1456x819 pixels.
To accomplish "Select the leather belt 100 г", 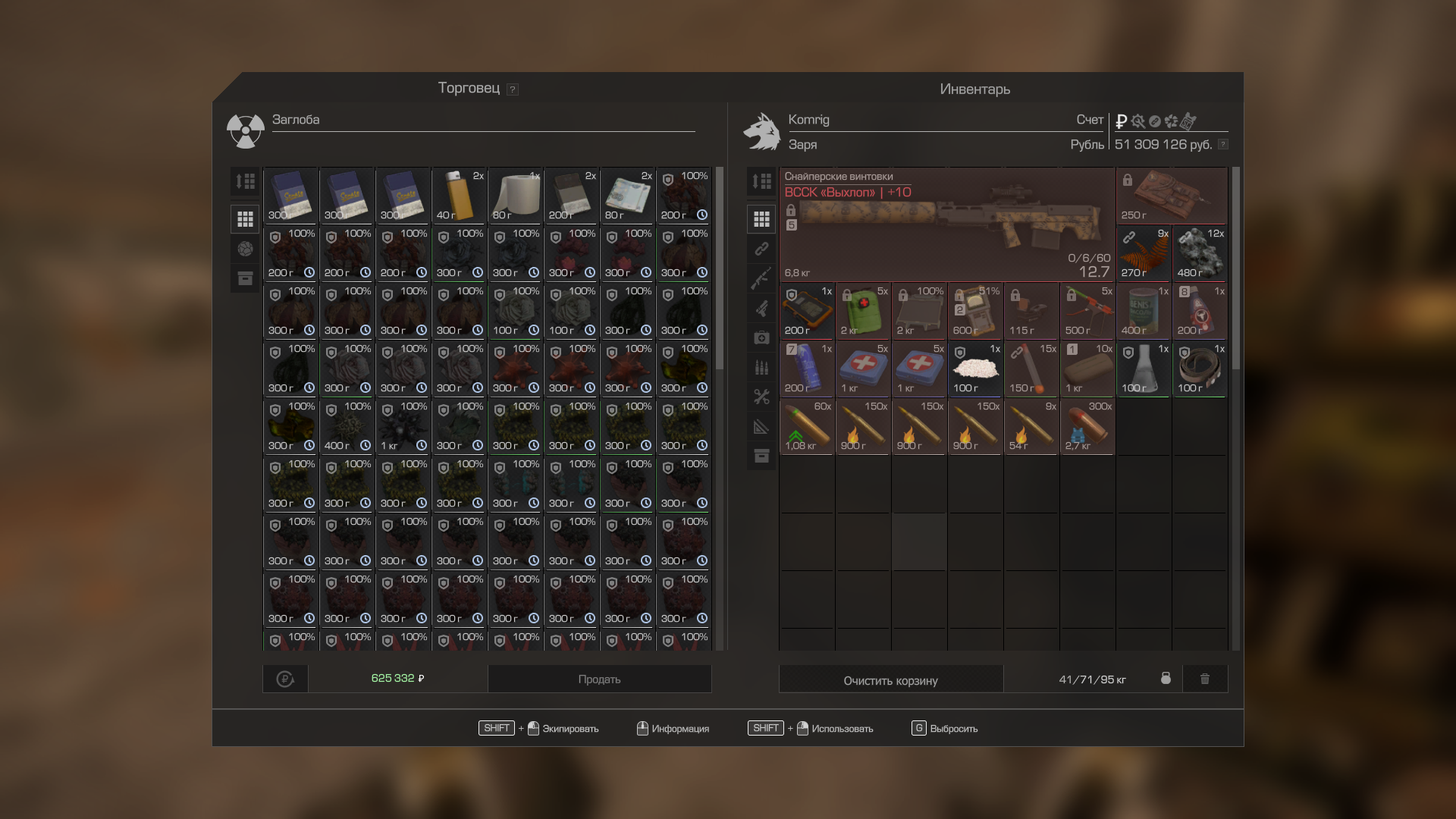I will tap(1200, 369).
